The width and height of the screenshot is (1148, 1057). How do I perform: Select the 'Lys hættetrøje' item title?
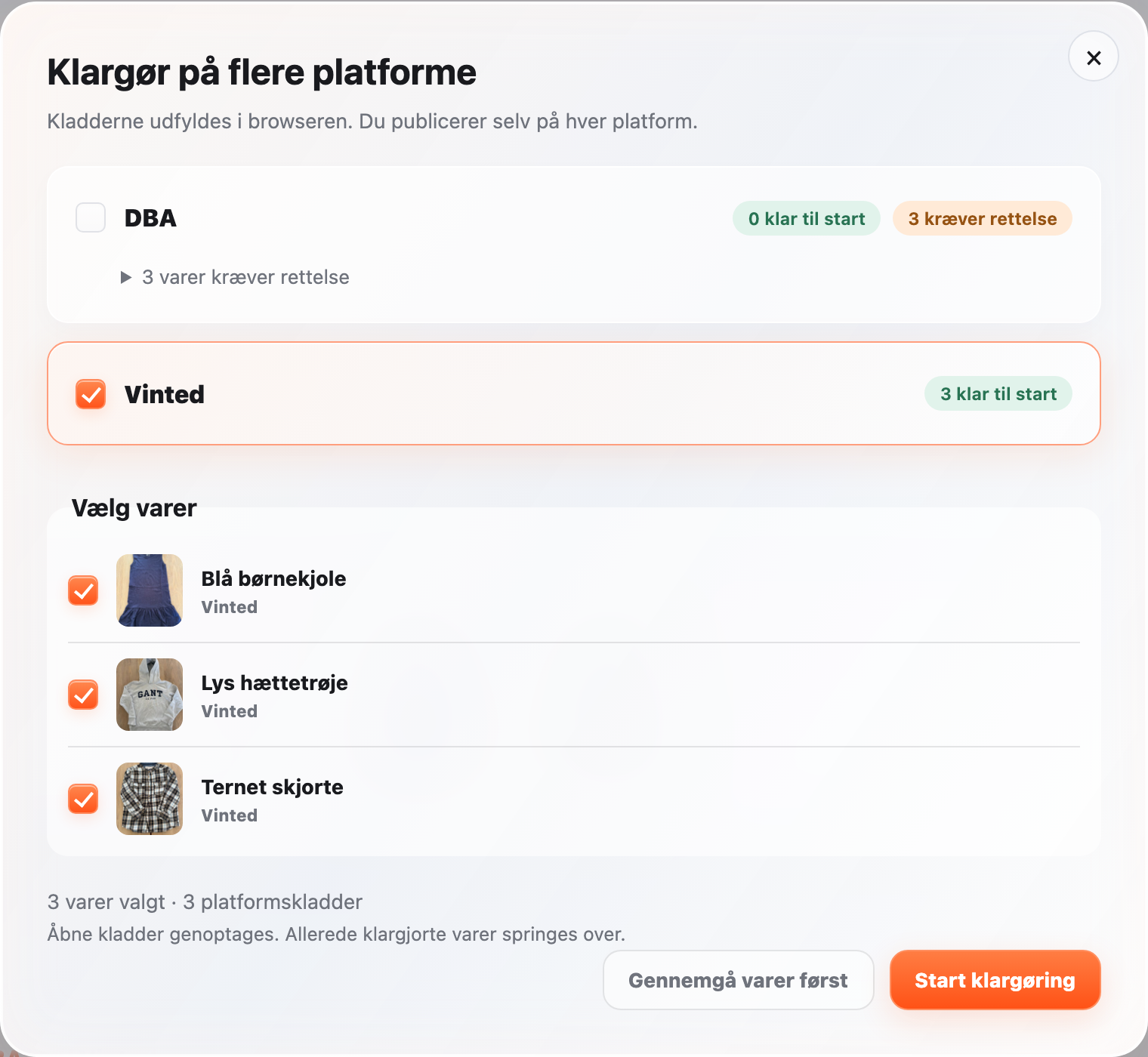(x=274, y=683)
